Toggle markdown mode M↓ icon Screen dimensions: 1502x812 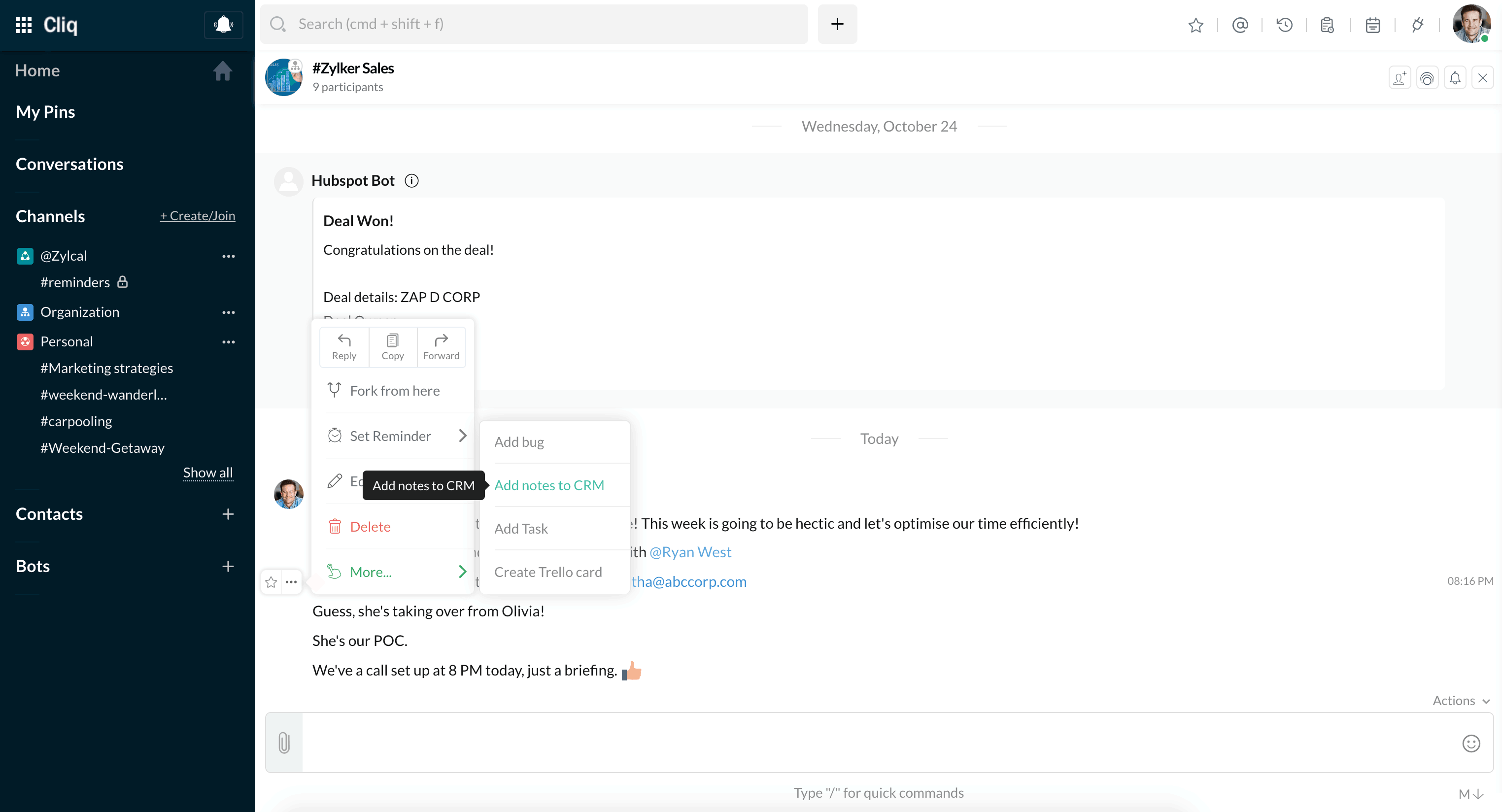[1470, 794]
